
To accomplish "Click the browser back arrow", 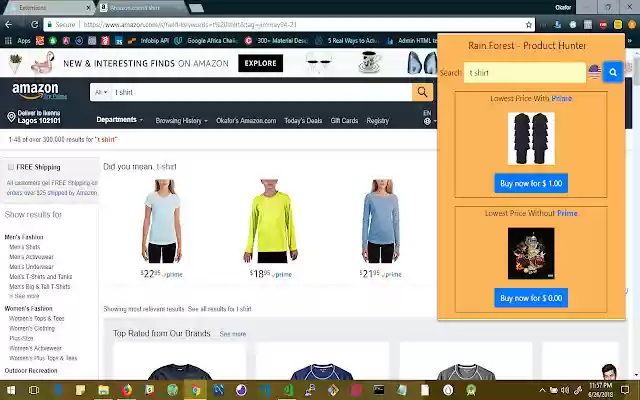I will 9,24.
